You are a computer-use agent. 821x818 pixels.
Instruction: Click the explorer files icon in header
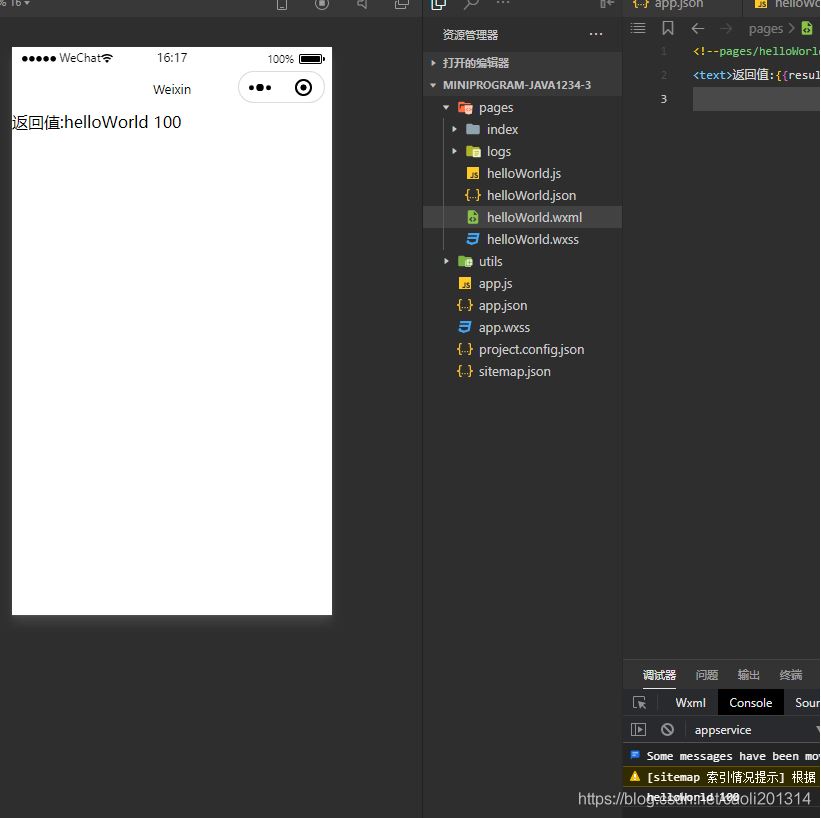click(x=438, y=5)
